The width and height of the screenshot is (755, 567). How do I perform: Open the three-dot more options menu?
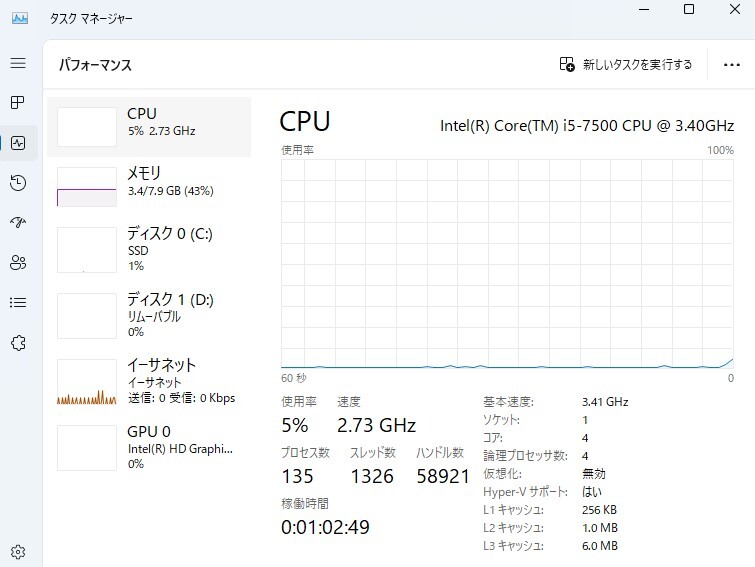click(x=731, y=65)
